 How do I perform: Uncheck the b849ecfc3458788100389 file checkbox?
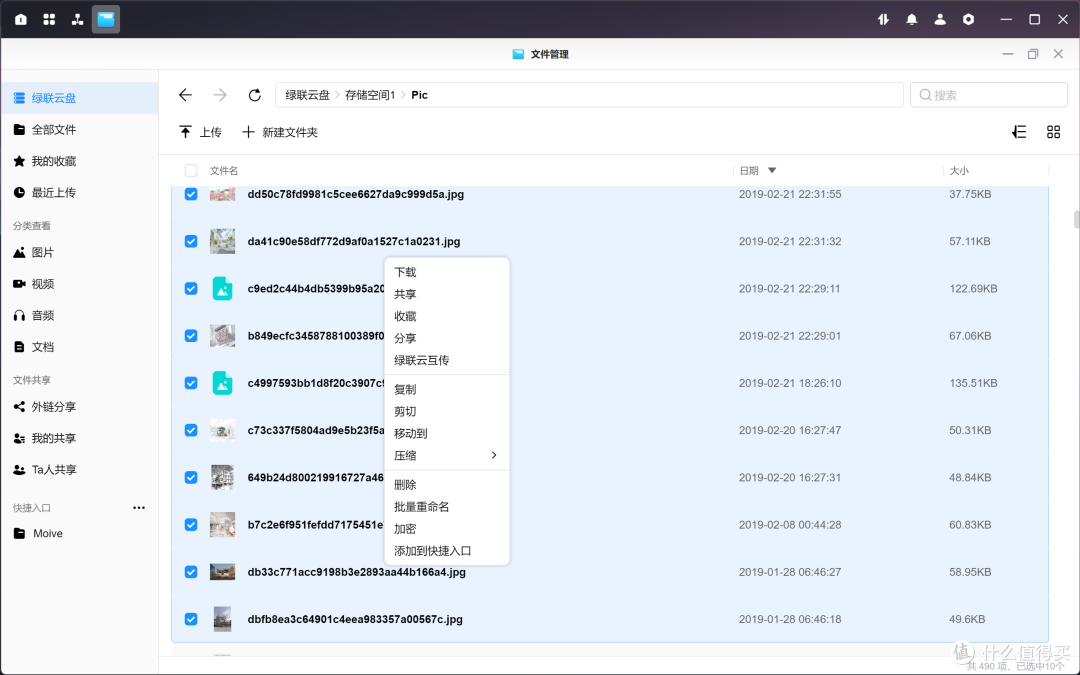point(191,336)
